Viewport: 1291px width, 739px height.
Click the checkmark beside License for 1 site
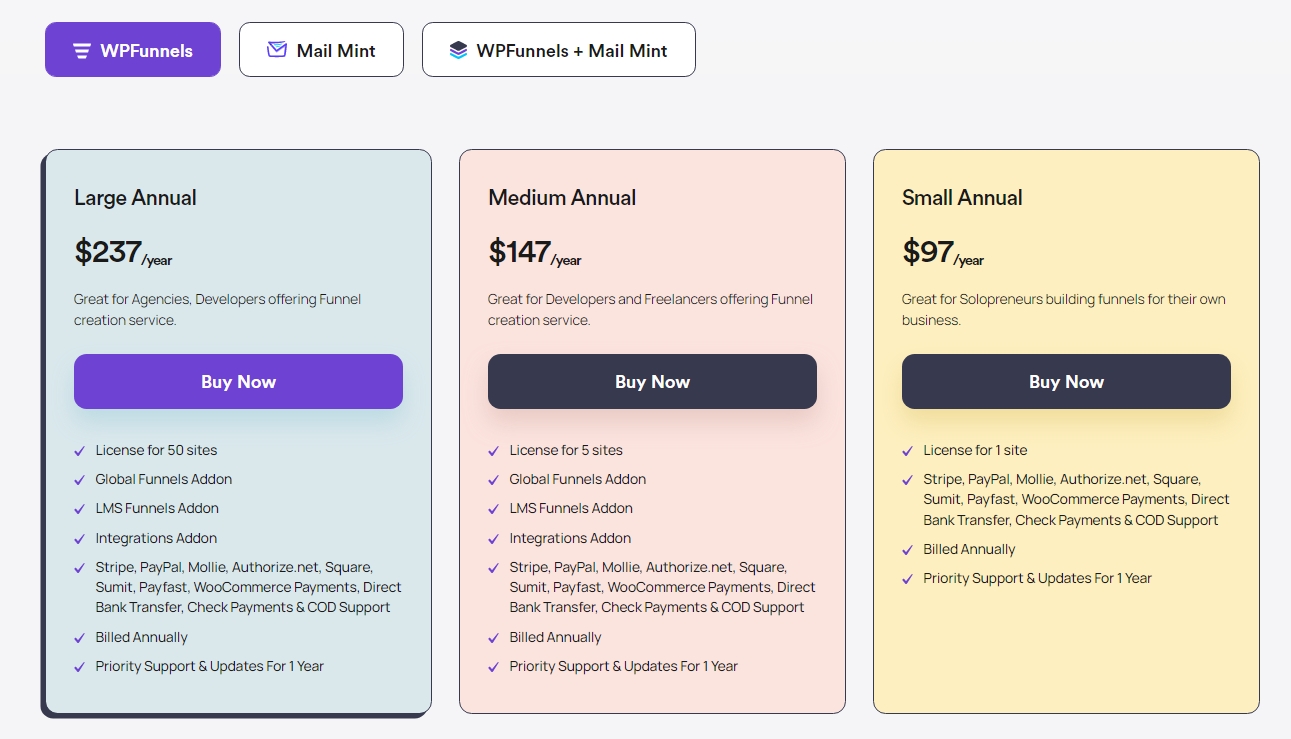coord(908,451)
